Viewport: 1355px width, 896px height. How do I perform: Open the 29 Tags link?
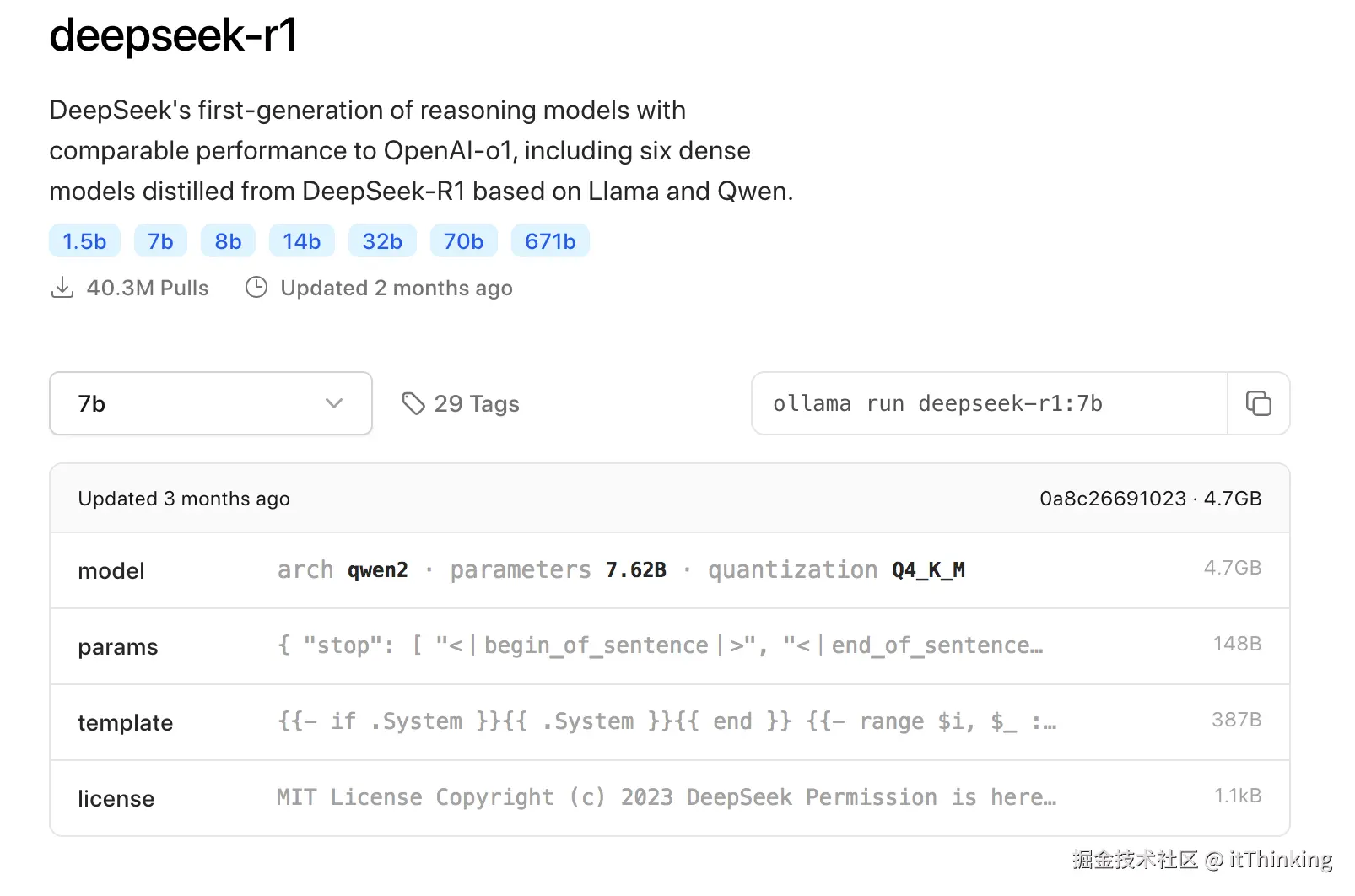[477, 404]
